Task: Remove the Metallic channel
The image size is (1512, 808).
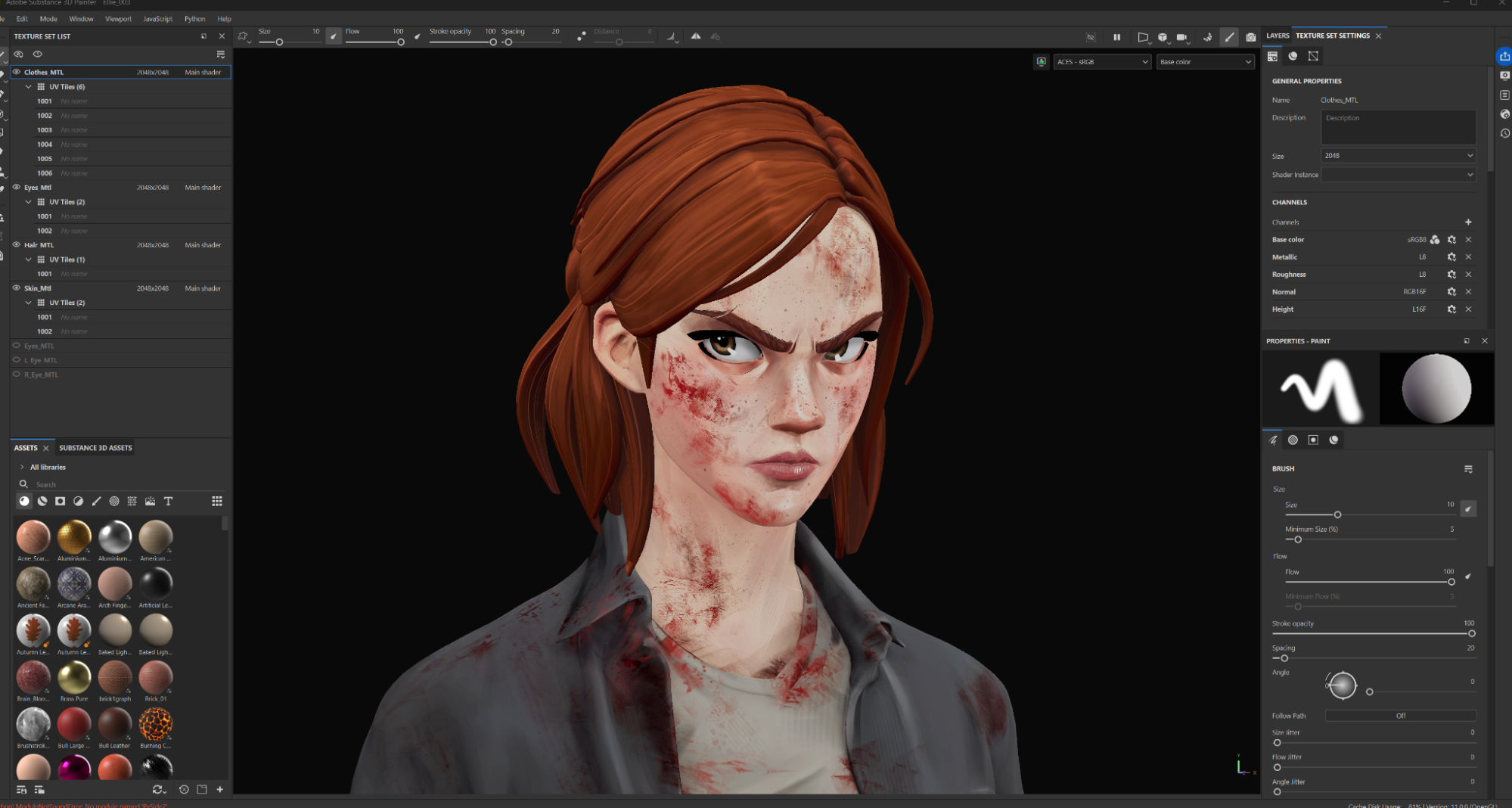Action: click(x=1468, y=257)
